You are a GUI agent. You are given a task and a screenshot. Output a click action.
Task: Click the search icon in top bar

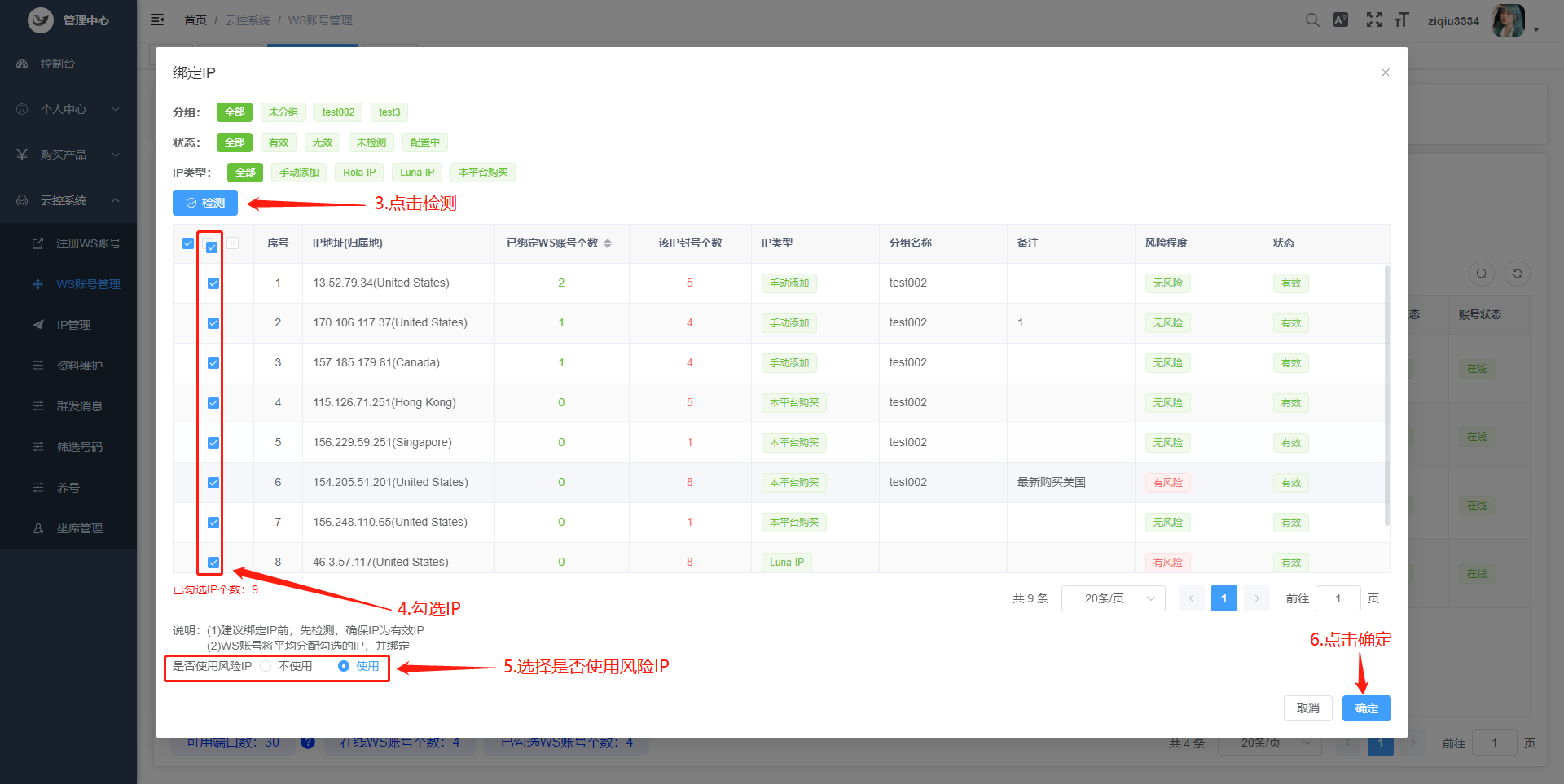pos(1311,20)
